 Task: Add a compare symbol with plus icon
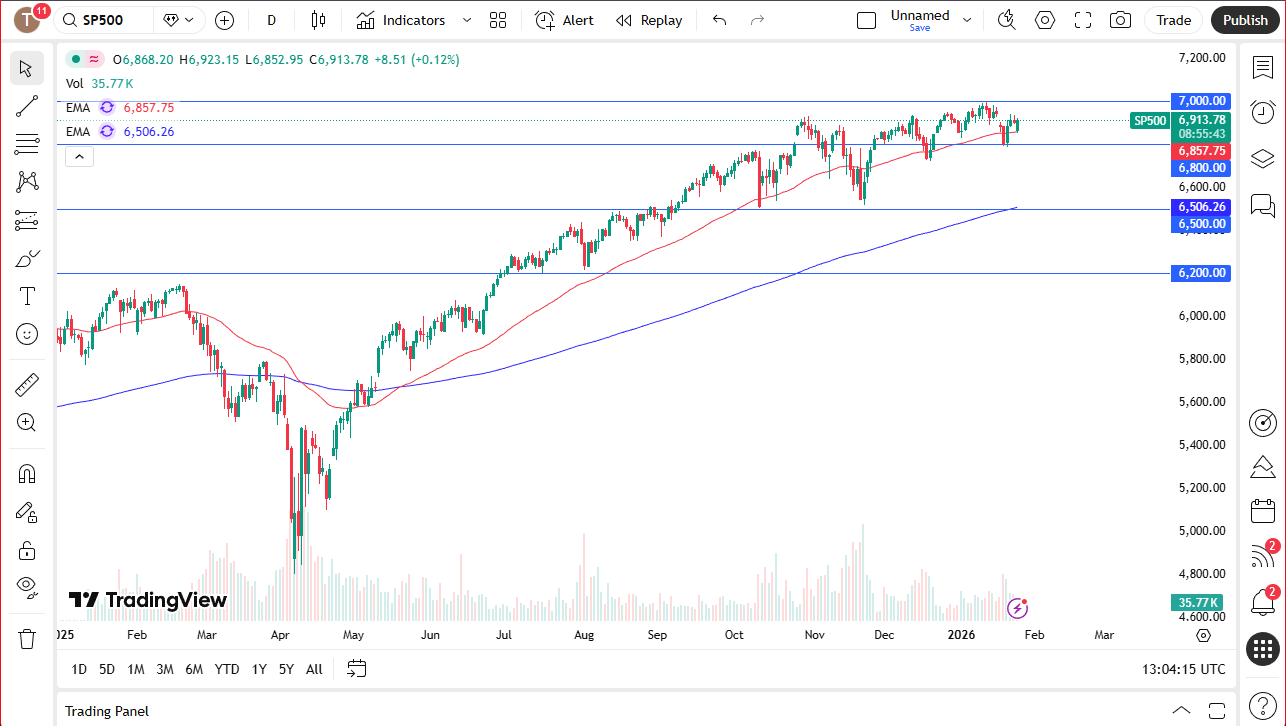(x=224, y=20)
